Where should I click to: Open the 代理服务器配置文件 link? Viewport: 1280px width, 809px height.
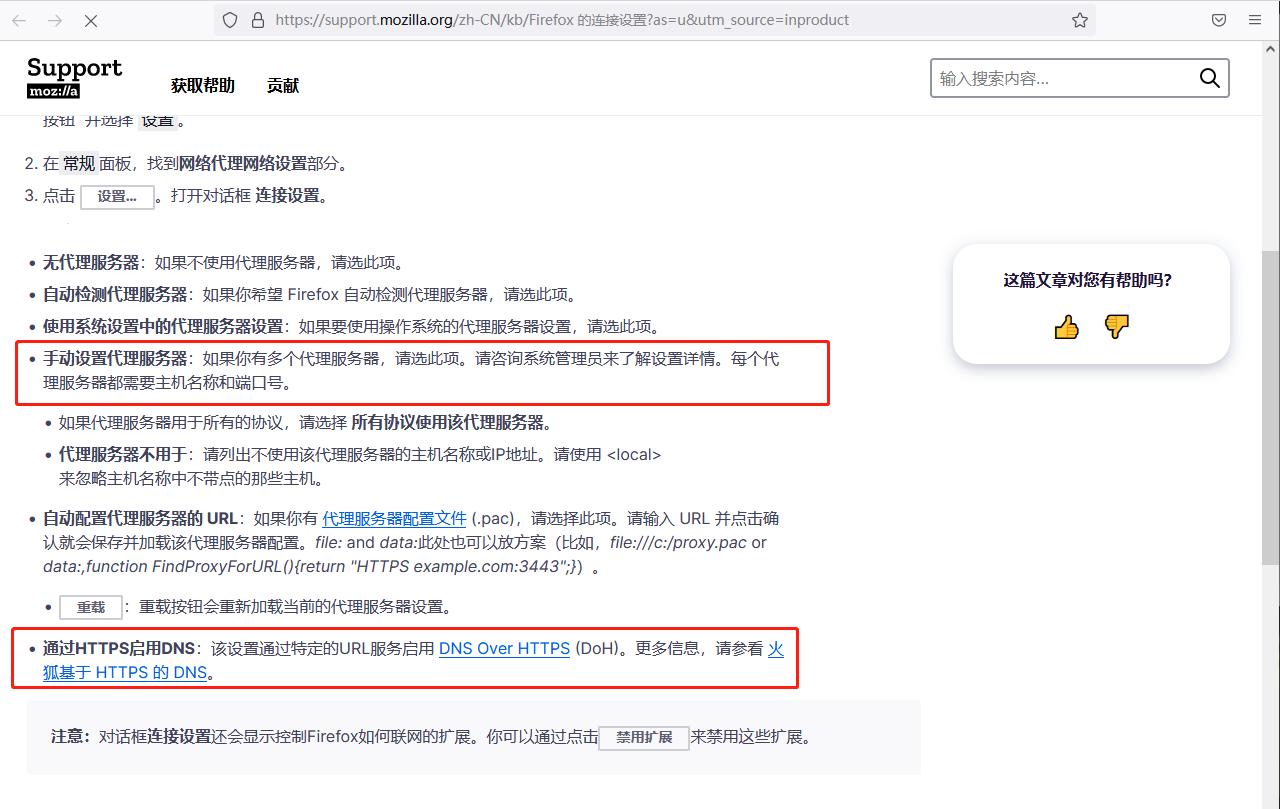(x=394, y=518)
